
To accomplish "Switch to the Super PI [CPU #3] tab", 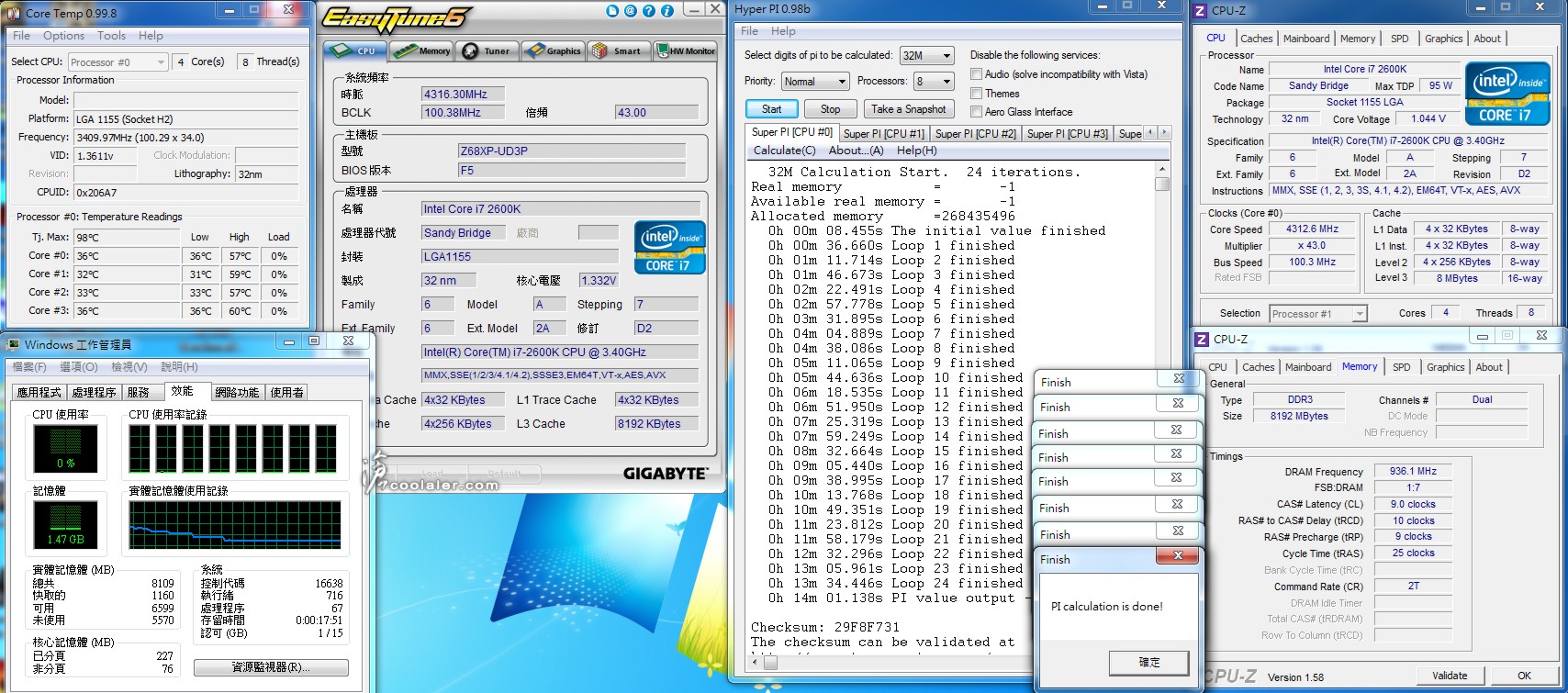I will tap(1067, 133).
